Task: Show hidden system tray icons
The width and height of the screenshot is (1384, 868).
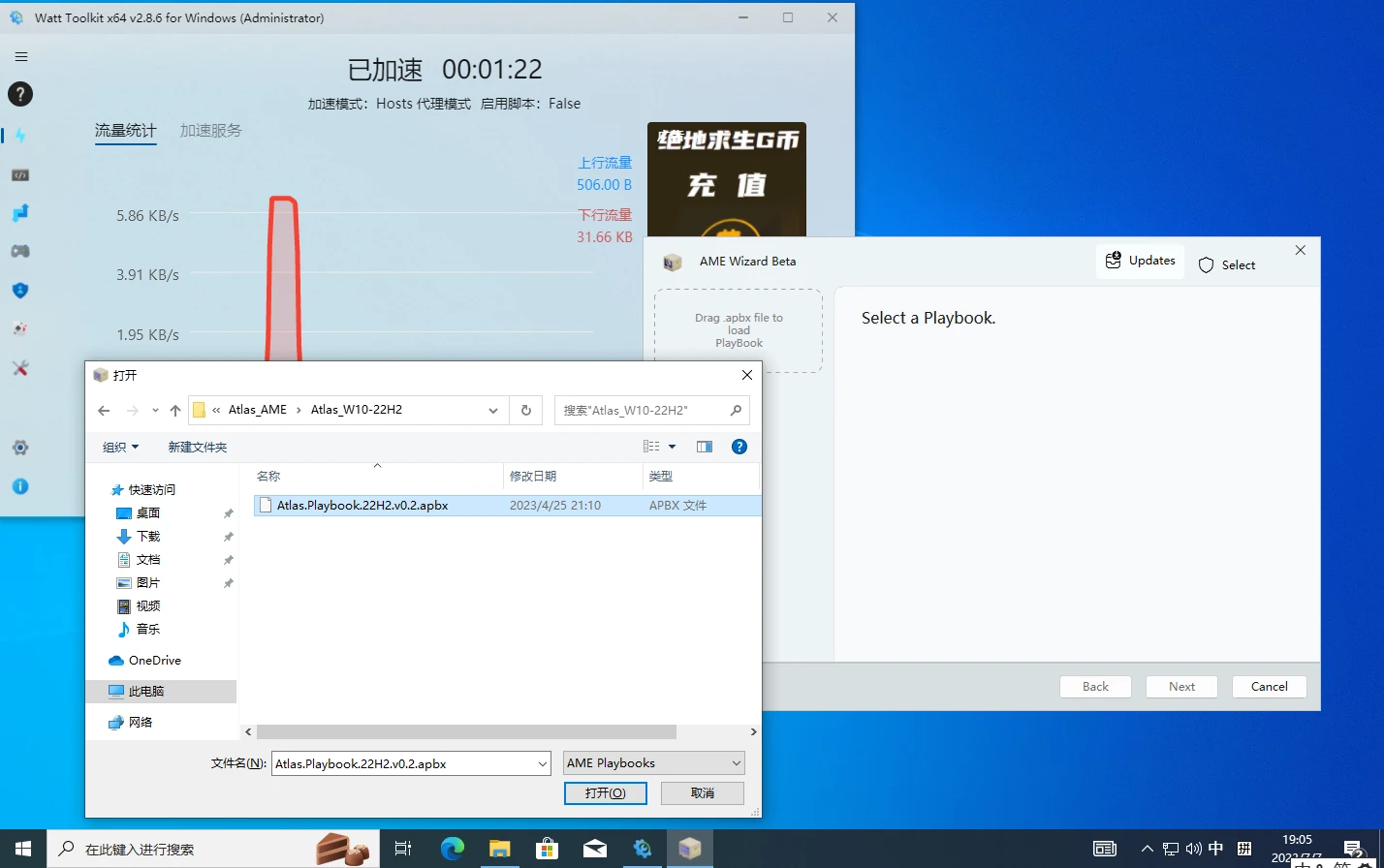Action: 1148,849
